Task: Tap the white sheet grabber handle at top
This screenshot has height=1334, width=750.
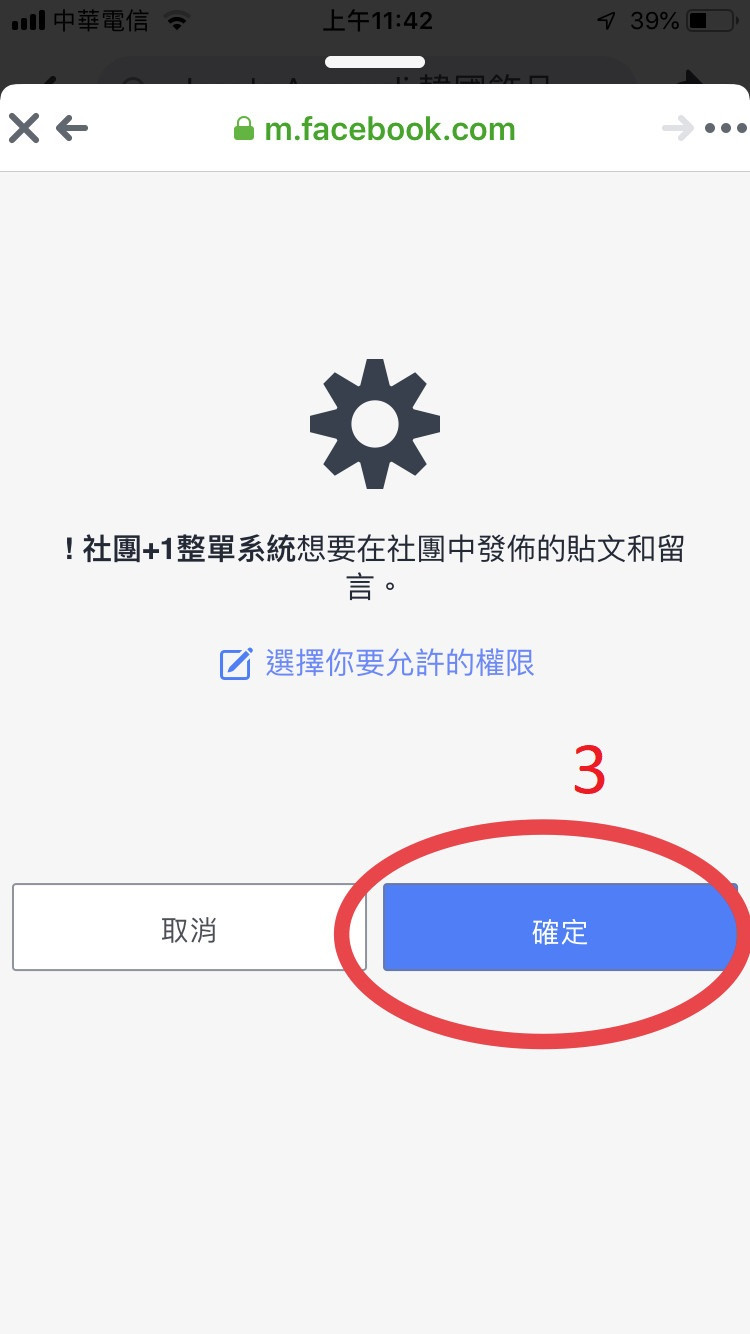Action: pyautogui.click(x=375, y=62)
